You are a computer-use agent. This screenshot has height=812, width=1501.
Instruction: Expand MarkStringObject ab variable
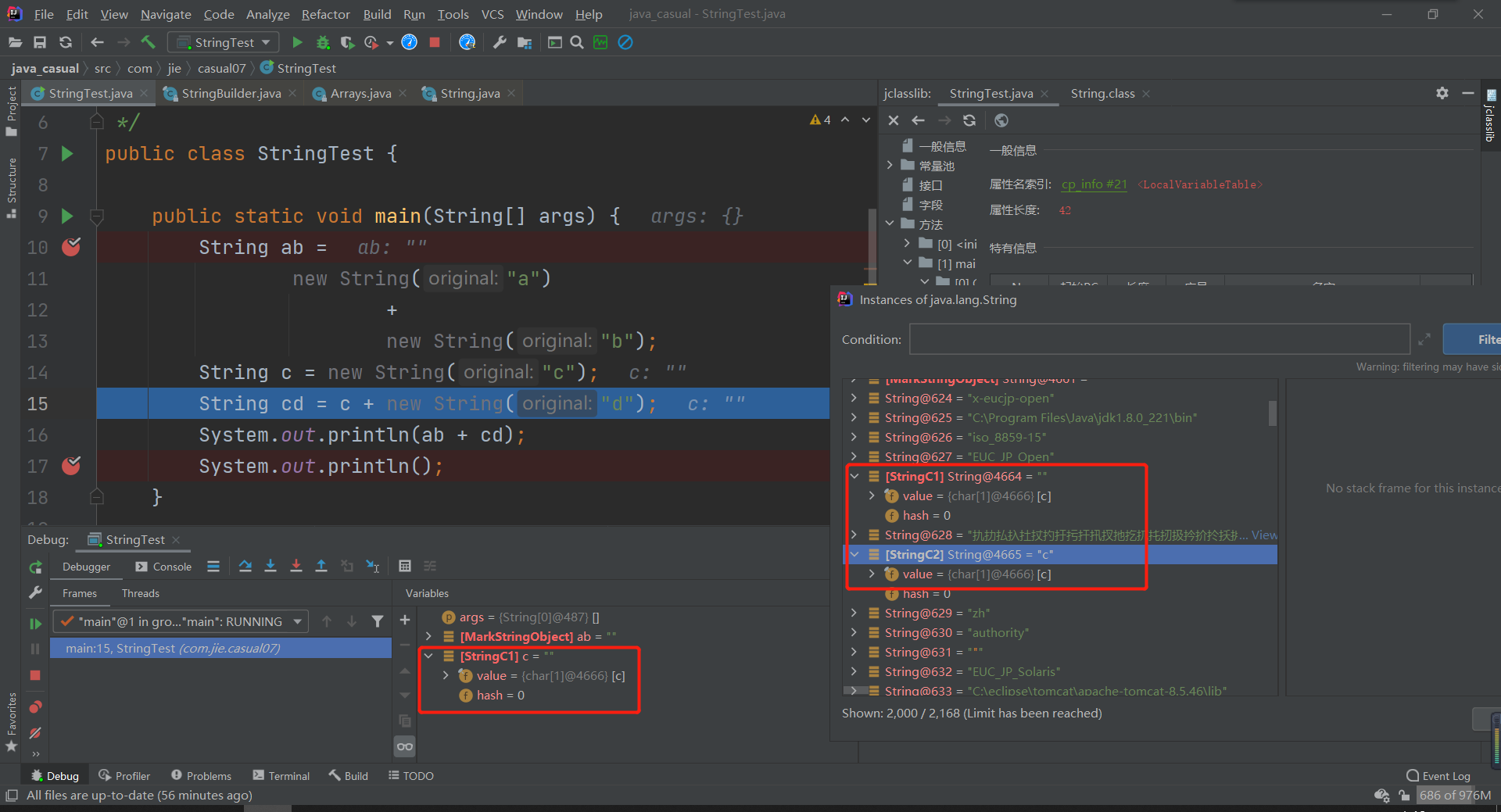[x=429, y=636]
